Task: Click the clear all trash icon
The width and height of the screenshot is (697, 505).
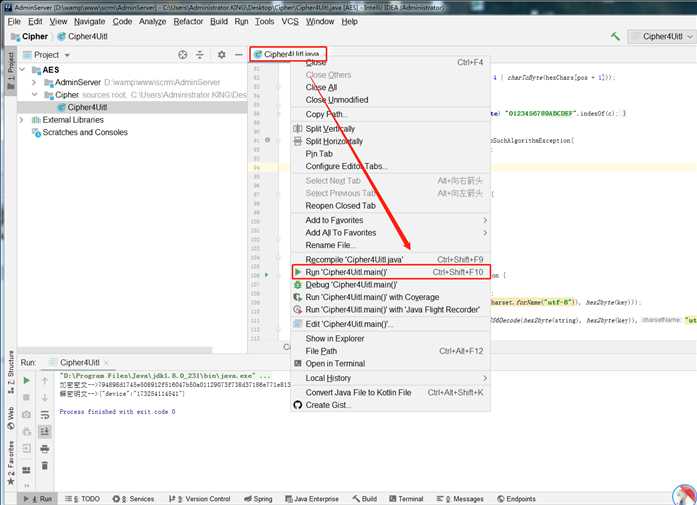Action: (x=44, y=465)
